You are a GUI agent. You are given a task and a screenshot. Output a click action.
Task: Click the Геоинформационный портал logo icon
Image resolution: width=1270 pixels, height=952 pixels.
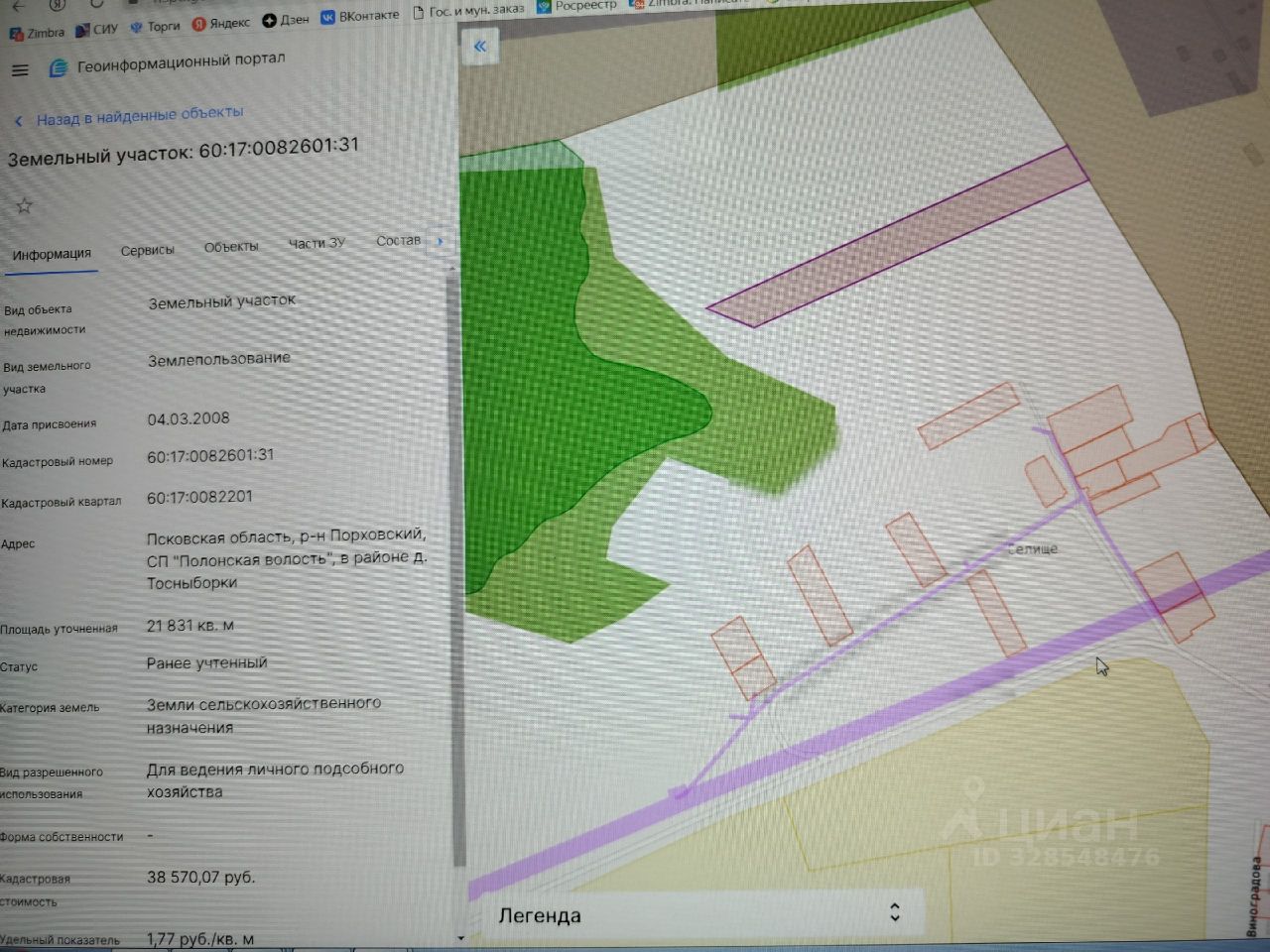[x=58, y=67]
